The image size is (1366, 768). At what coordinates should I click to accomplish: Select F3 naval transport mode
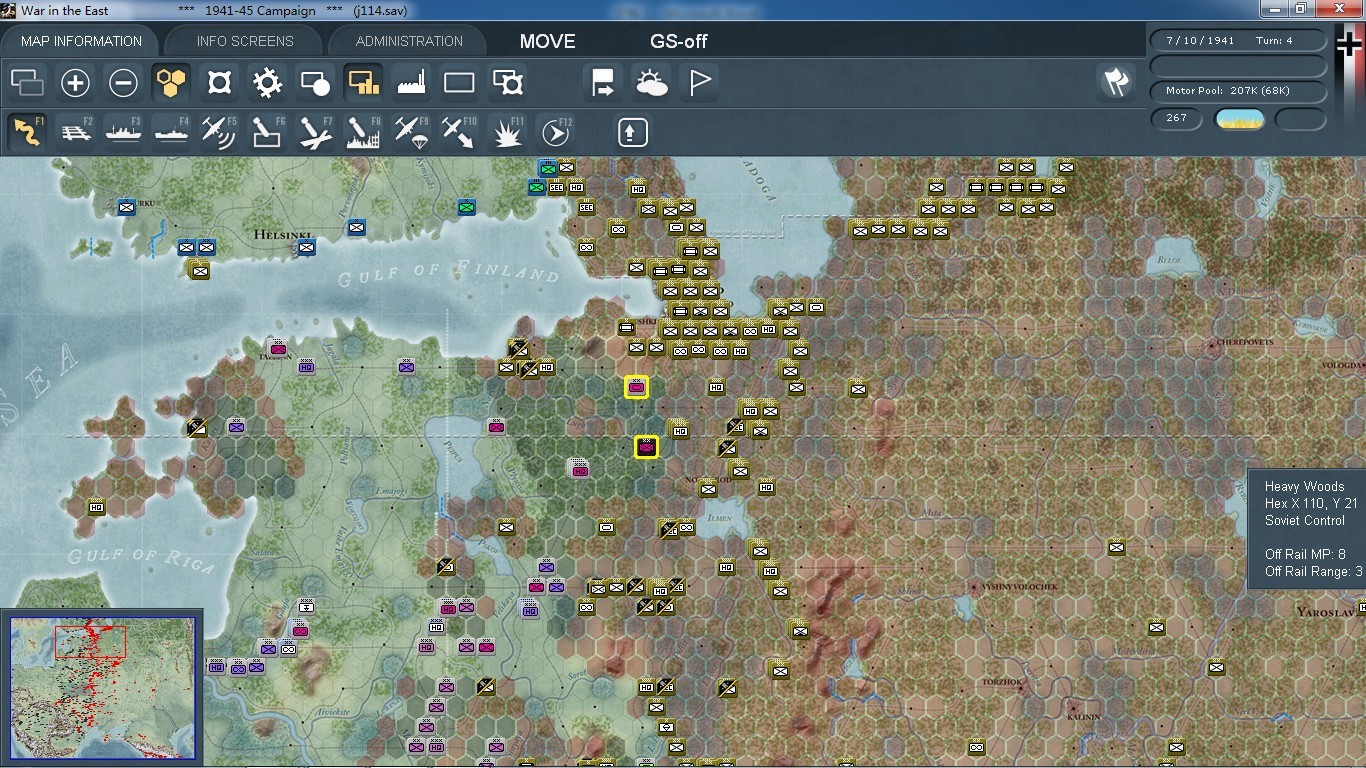[x=123, y=132]
